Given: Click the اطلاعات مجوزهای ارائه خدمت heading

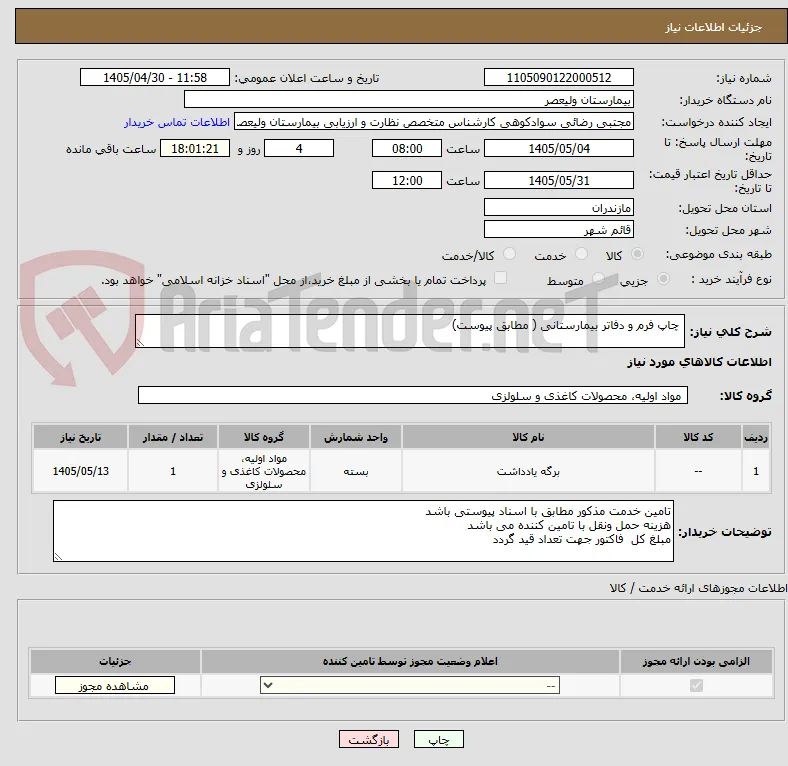Looking at the screenshot, I should 699,588.
